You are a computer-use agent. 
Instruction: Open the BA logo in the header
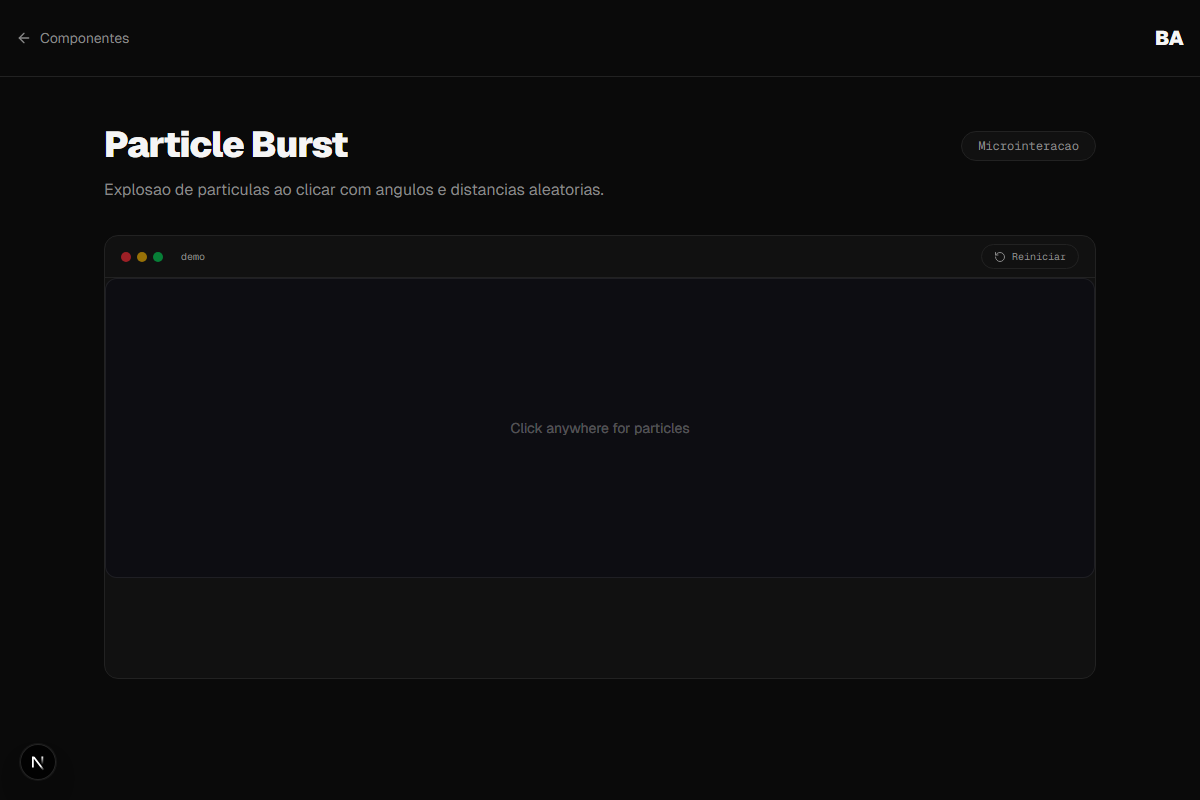tap(1168, 39)
